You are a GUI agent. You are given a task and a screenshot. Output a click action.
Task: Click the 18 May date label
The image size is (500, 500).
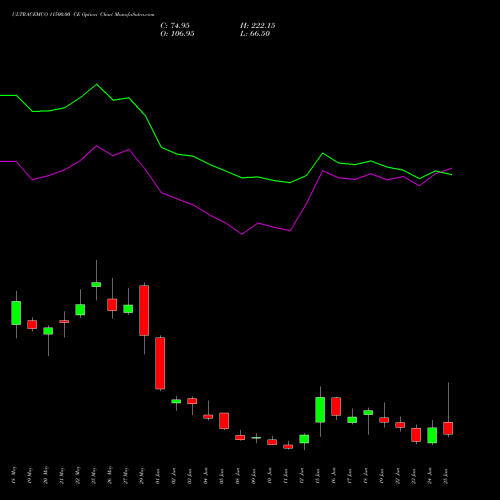[14, 475]
